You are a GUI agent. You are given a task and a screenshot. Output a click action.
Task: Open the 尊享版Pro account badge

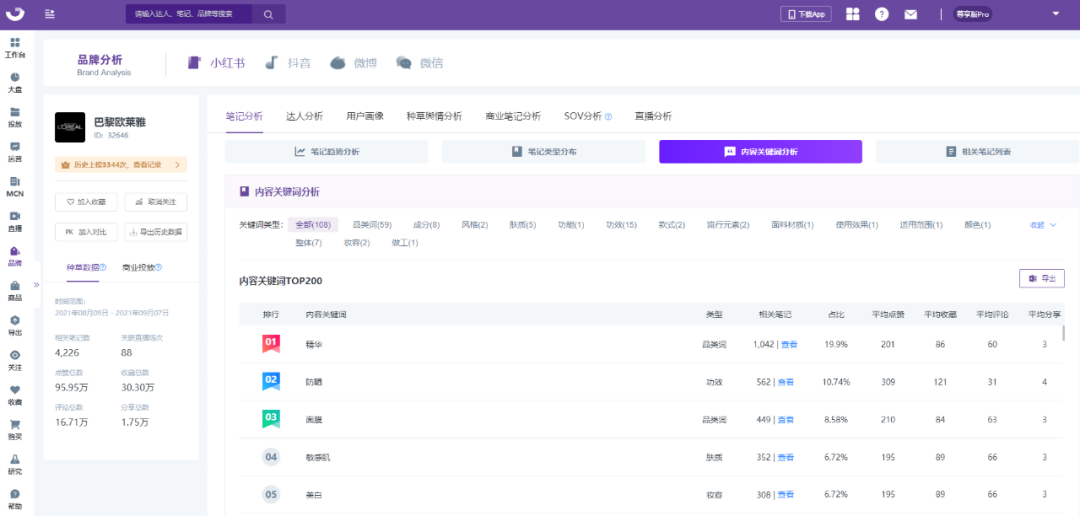[x=972, y=14]
